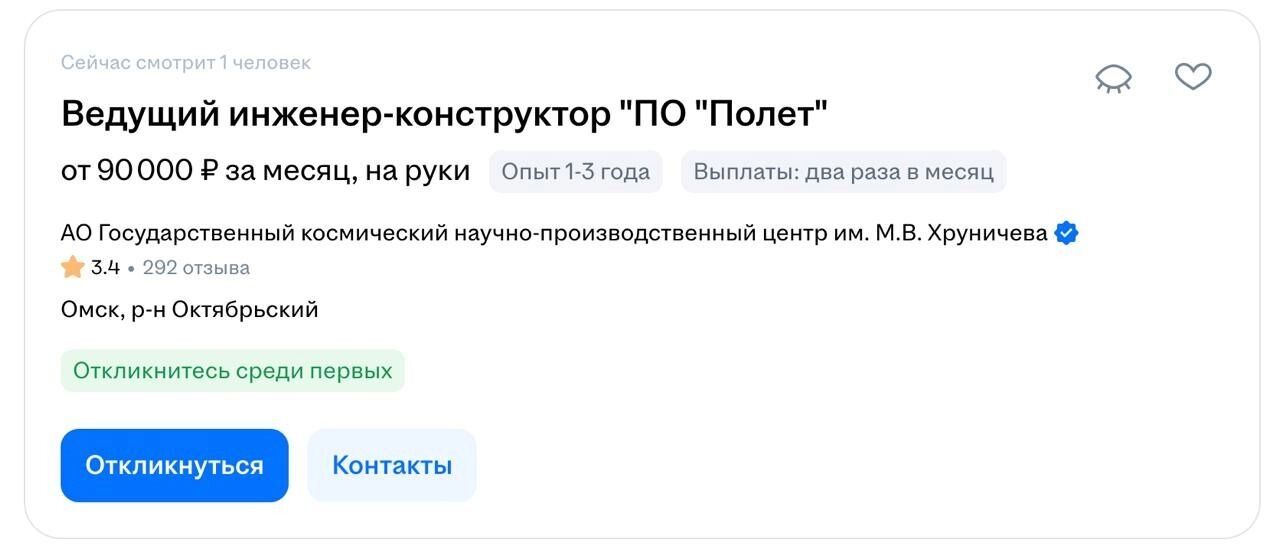Click the district label Октябрьский
The height and width of the screenshot is (556, 1280).
(x=245, y=310)
